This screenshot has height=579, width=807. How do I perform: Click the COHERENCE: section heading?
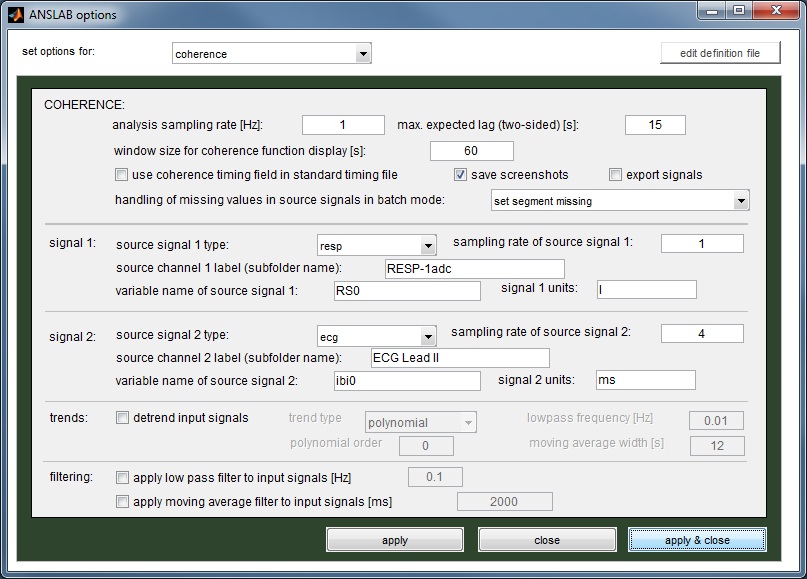pyautogui.click(x=84, y=105)
